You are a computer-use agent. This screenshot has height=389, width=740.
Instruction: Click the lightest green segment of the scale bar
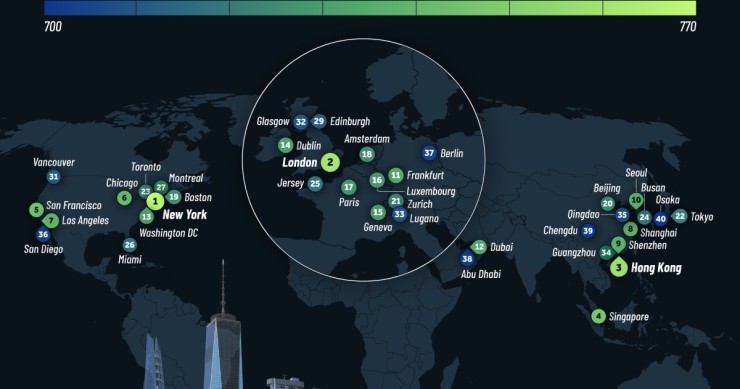pyautogui.click(x=649, y=8)
